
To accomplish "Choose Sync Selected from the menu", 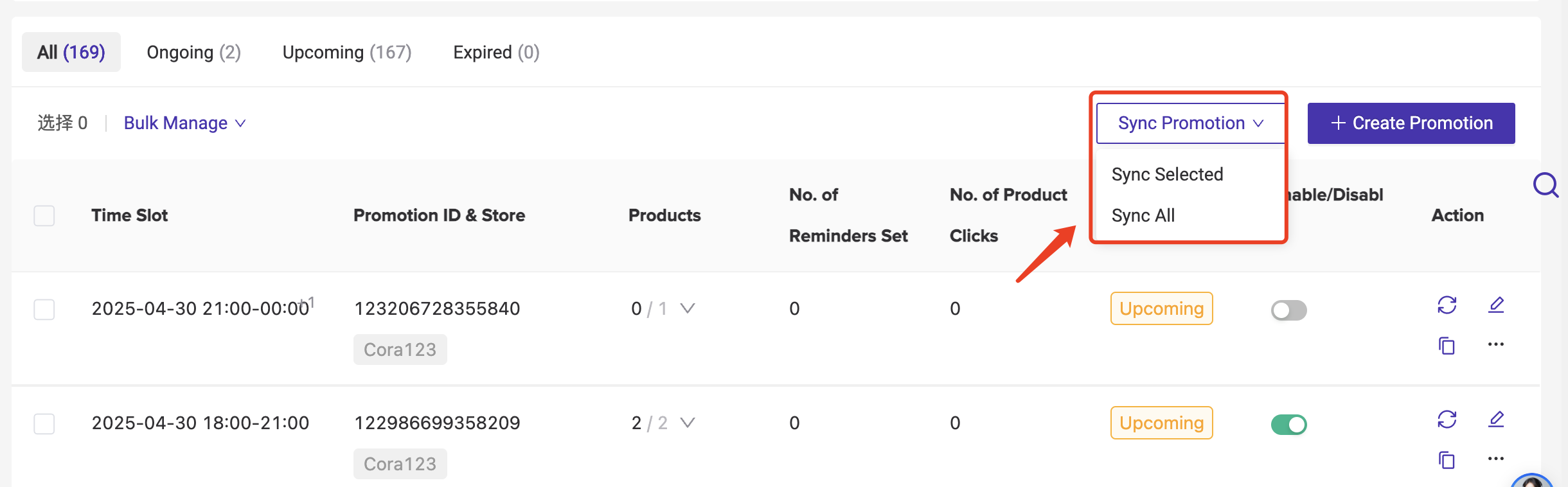I will point(1167,174).
